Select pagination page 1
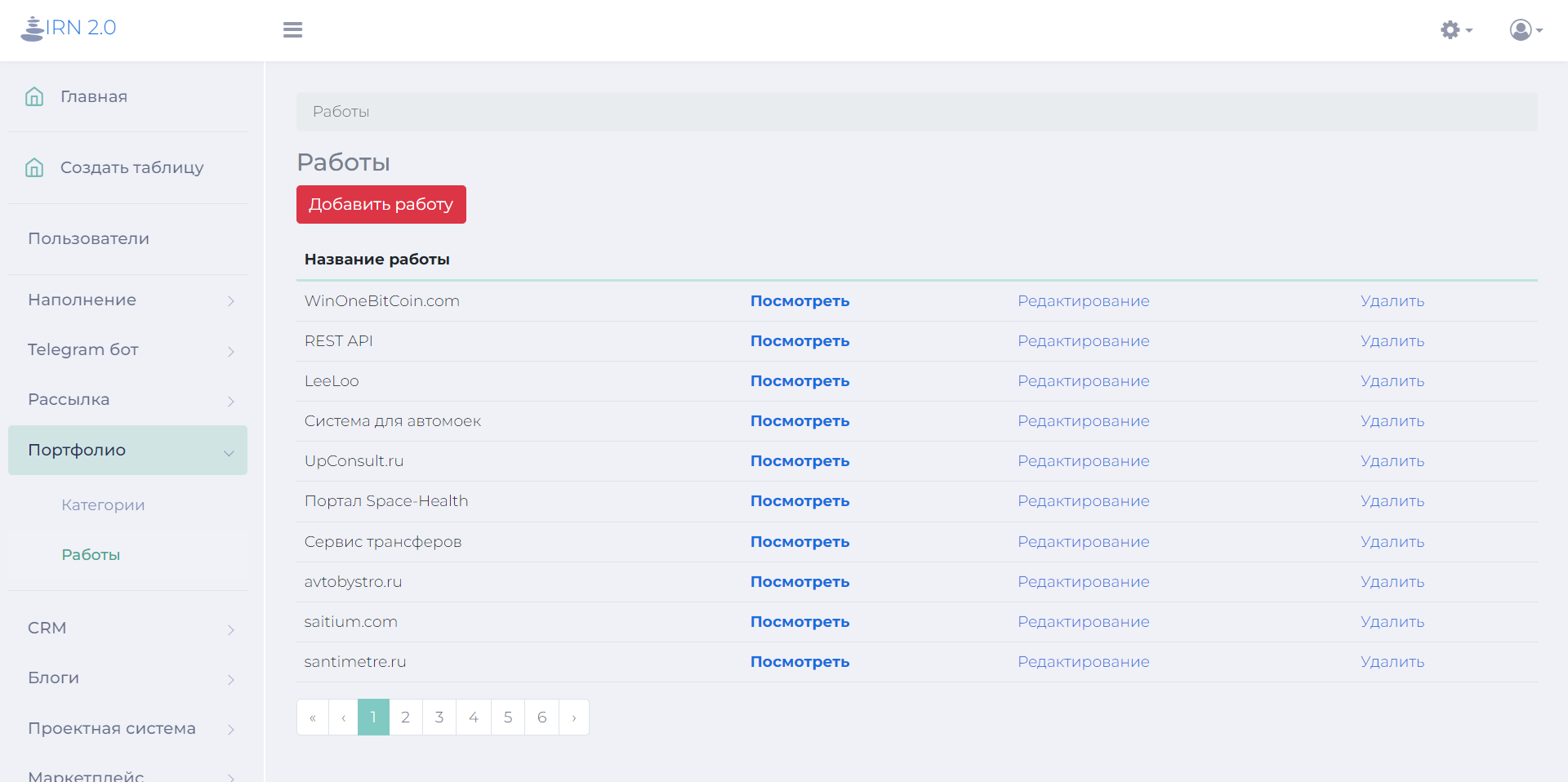Screen dimensions: 1568x782 click(x=373, y=718)
